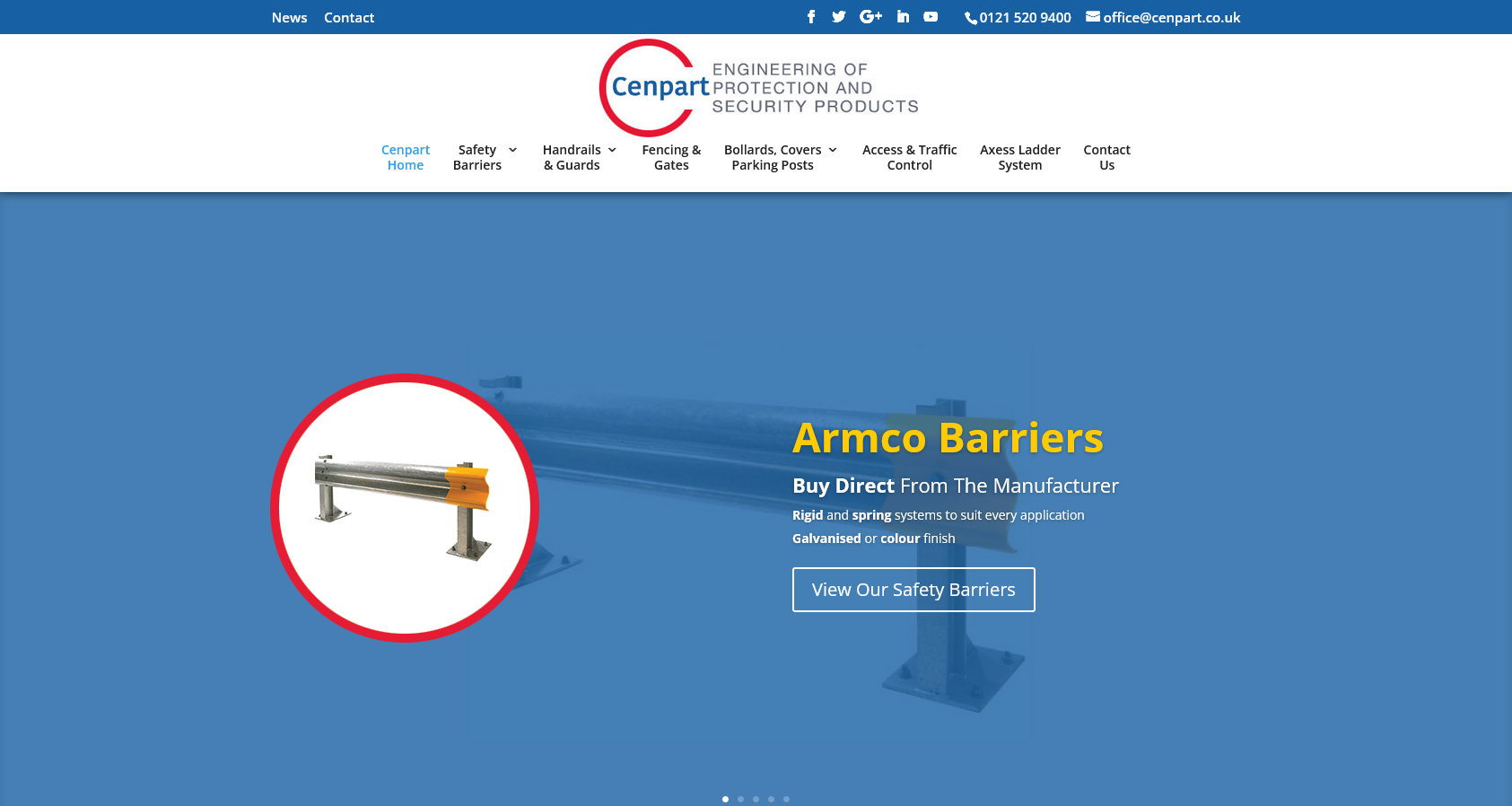The height and width of the screenshot is (806, 1512).
Task: Select the second slider pagination dot
Action: click(740, 799)
